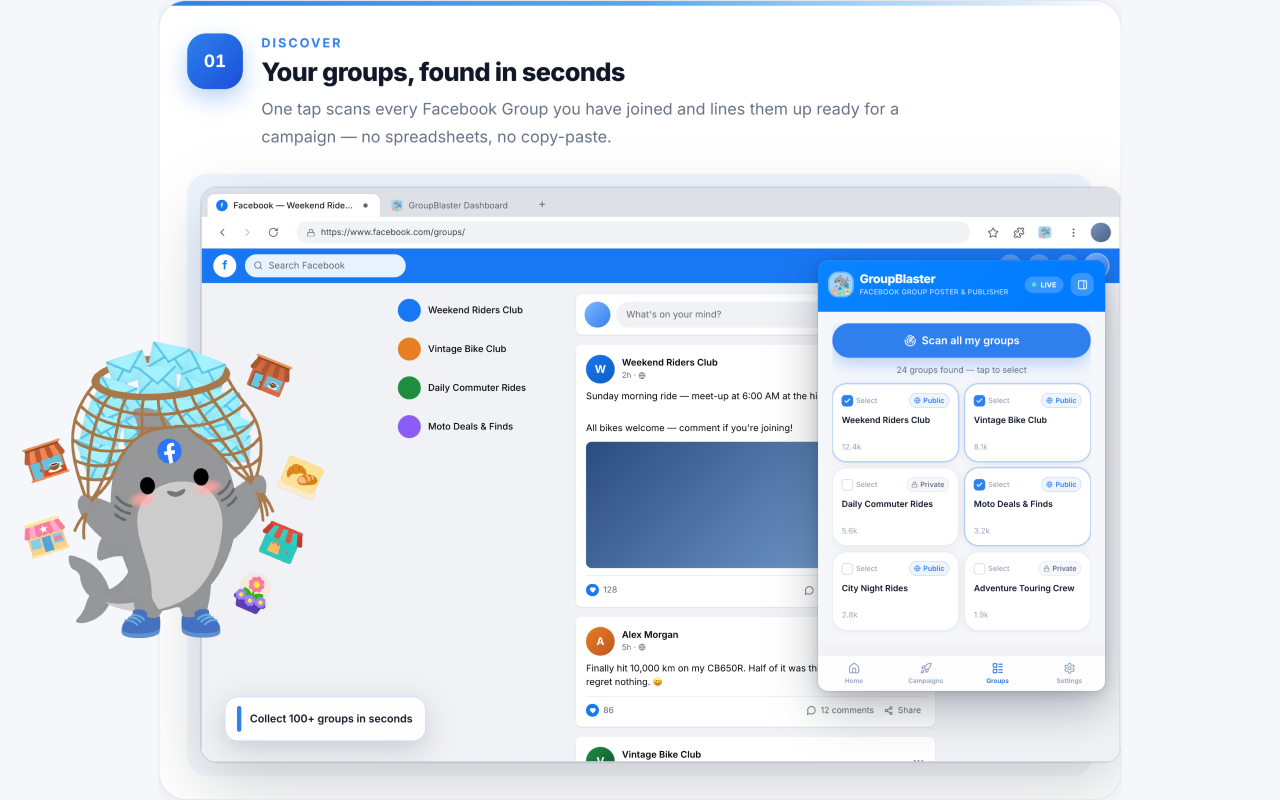This screenshot has height=800, width=1280.
Task: Uncheck the Vintage Bike Club group card
Action: tap(979, 400)
